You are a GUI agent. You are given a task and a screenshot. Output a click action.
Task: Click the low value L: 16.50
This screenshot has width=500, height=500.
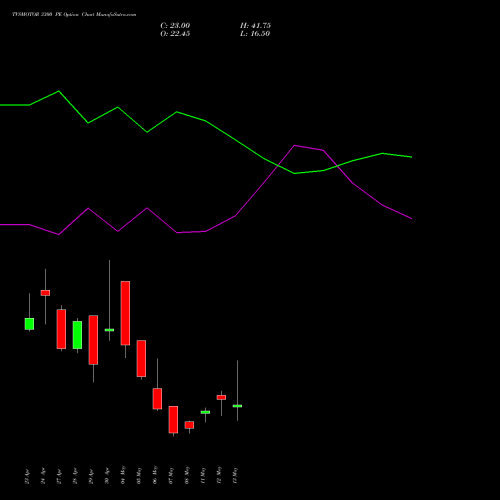(255, 34)
